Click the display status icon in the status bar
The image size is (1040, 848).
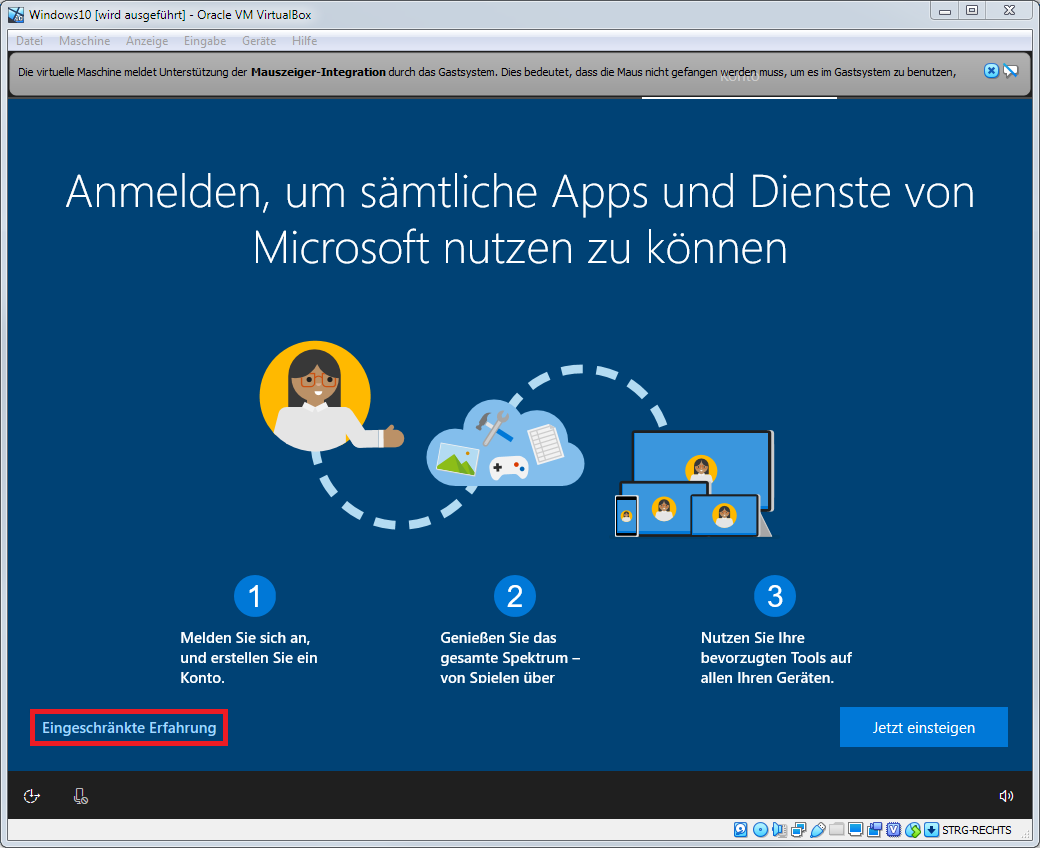(x=856, y=829)
